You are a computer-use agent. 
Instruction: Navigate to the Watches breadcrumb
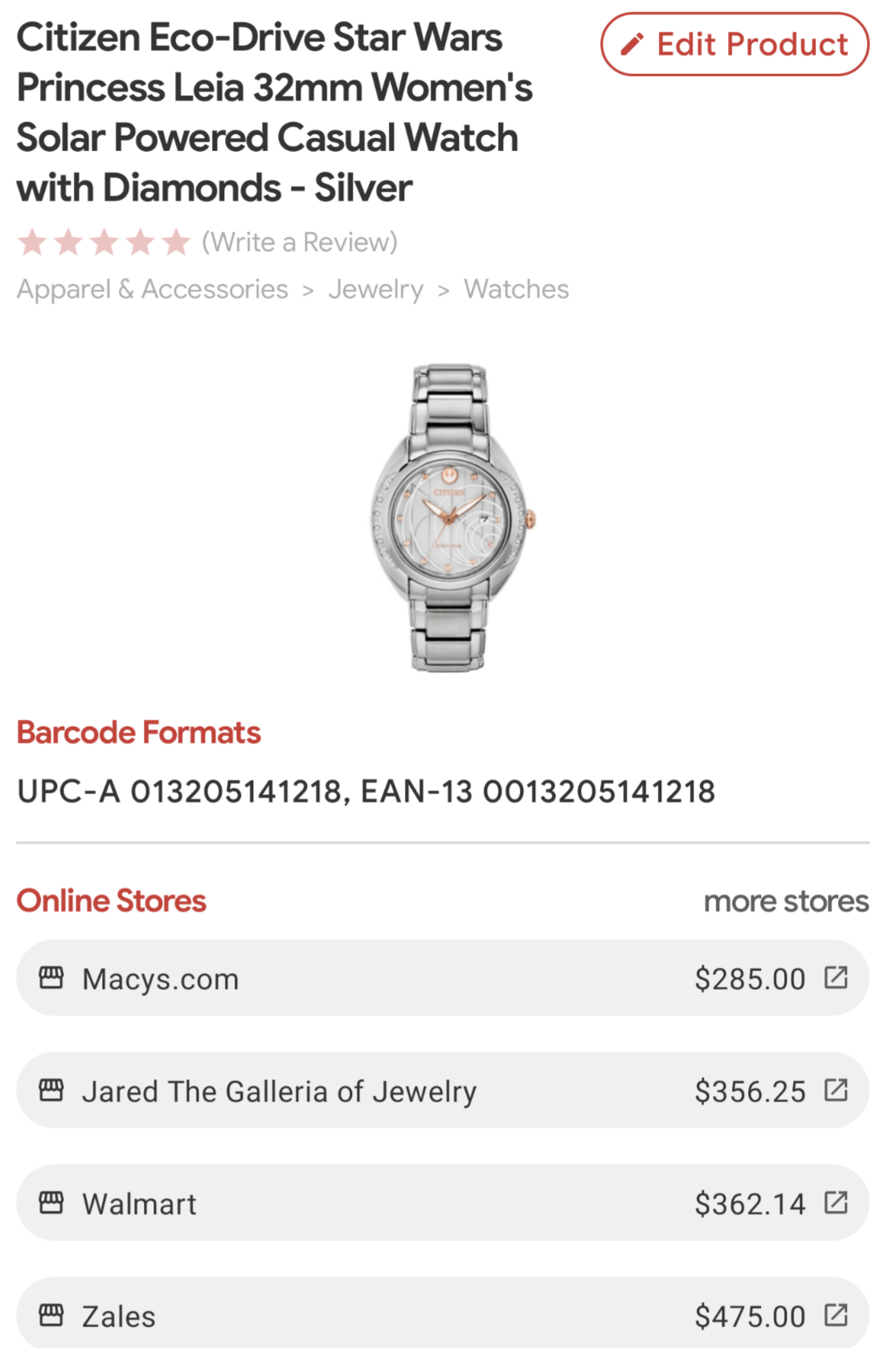click(516, 289)
